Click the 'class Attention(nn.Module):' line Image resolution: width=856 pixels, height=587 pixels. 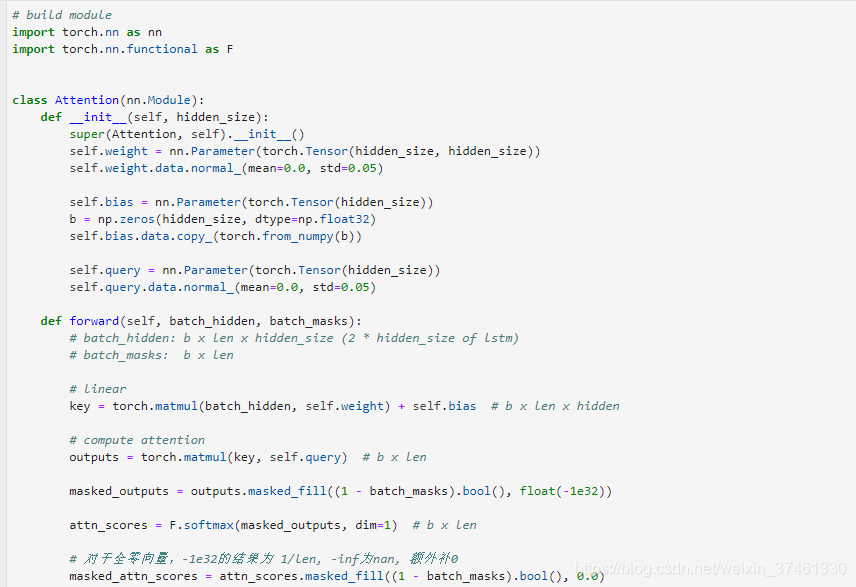click(x=108, y=100)
